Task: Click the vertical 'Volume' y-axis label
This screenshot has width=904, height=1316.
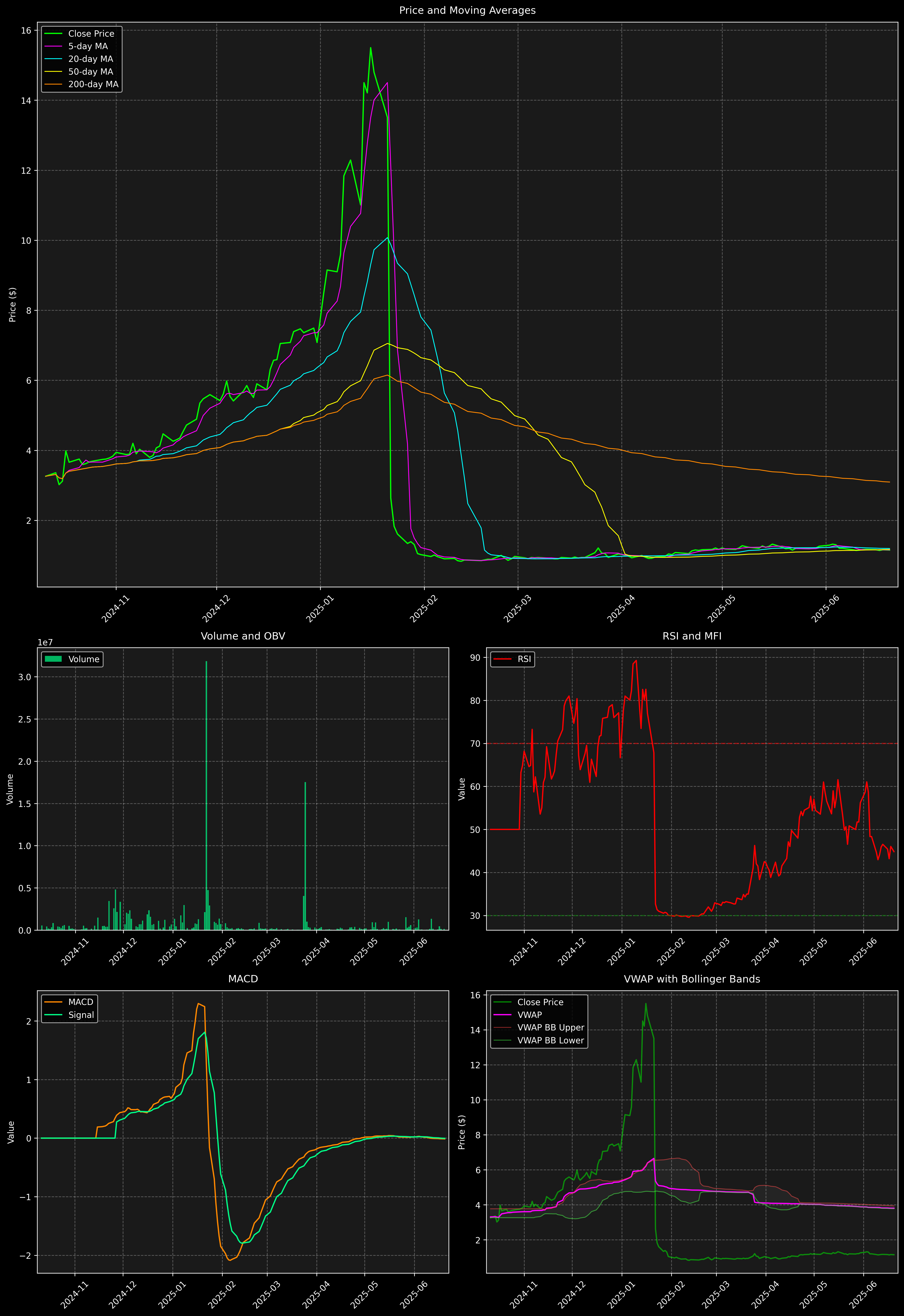Action: pos(10,789)
